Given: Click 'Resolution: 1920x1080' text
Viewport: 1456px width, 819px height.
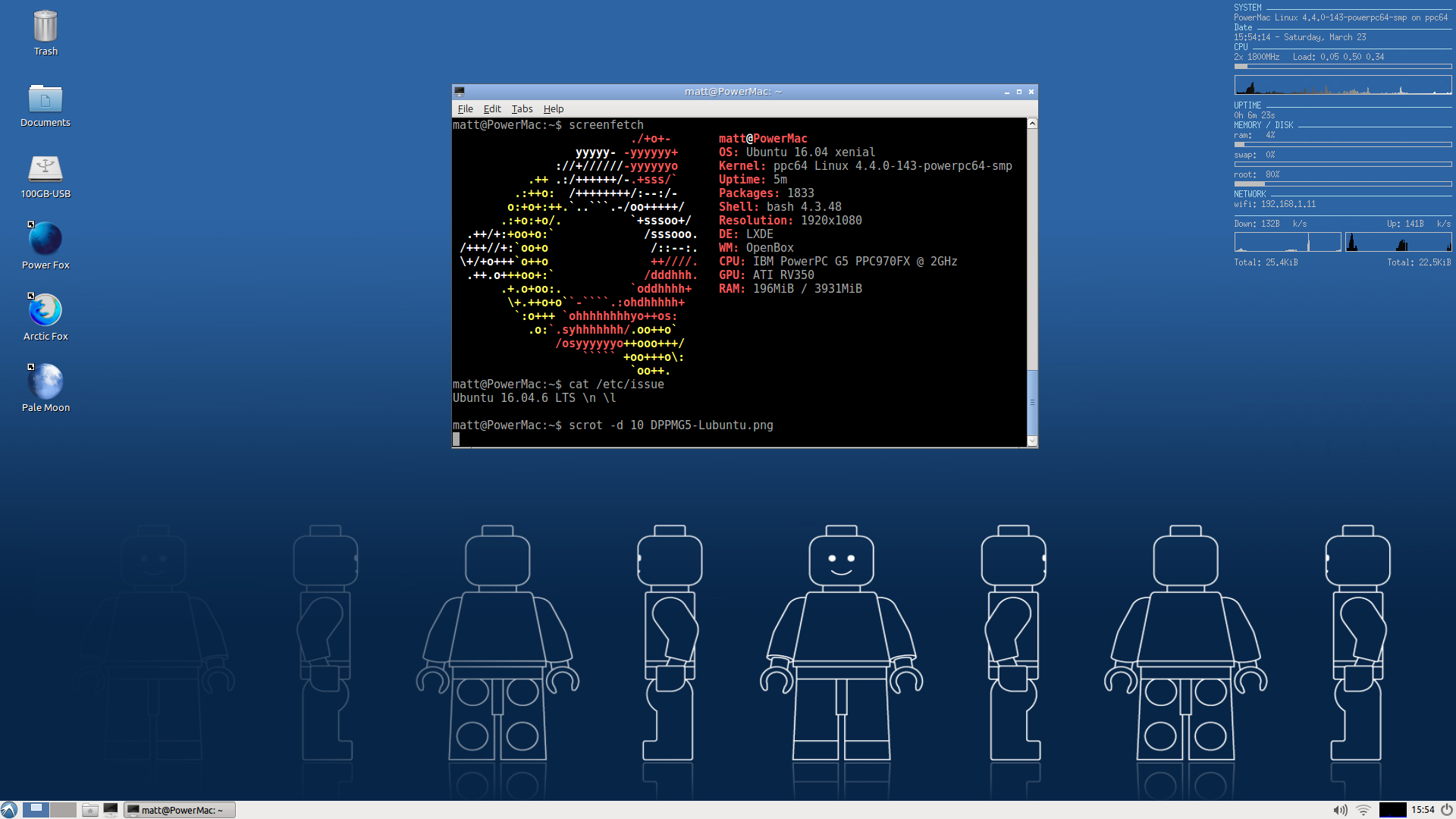Looking at the screenshot, I should (790, 221).
